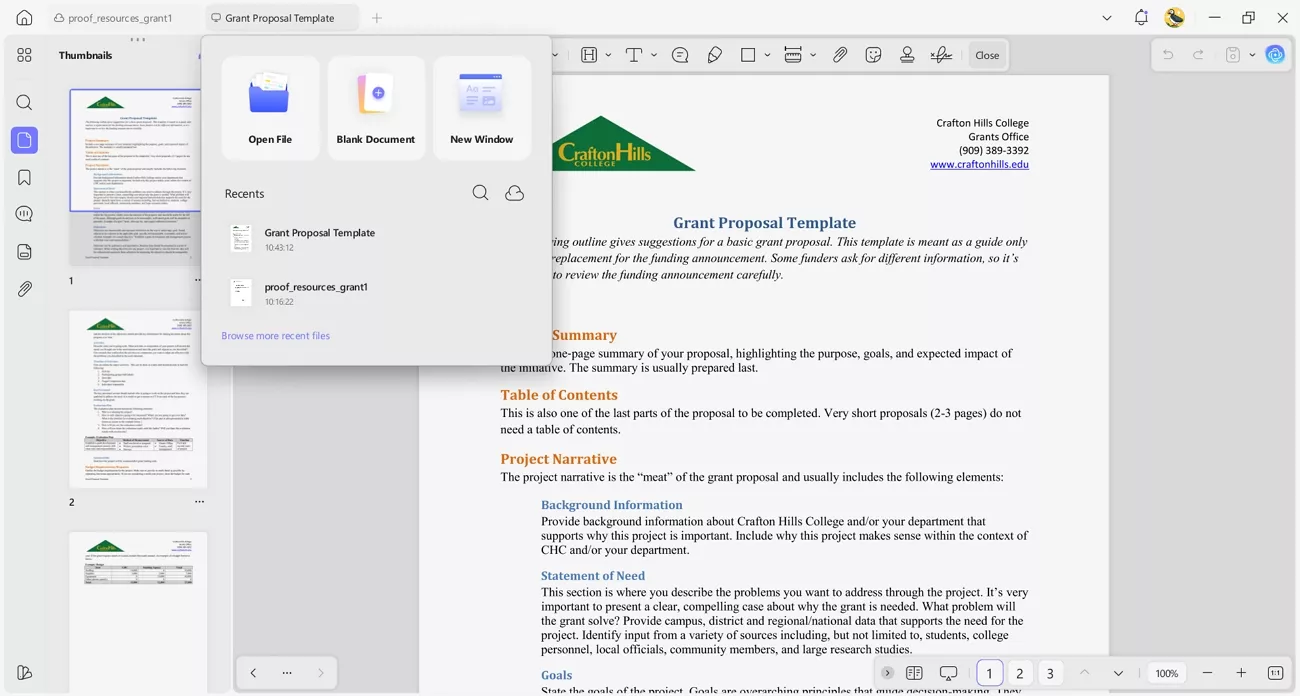Open the sticky note comment tool

(x=680, y=55)
